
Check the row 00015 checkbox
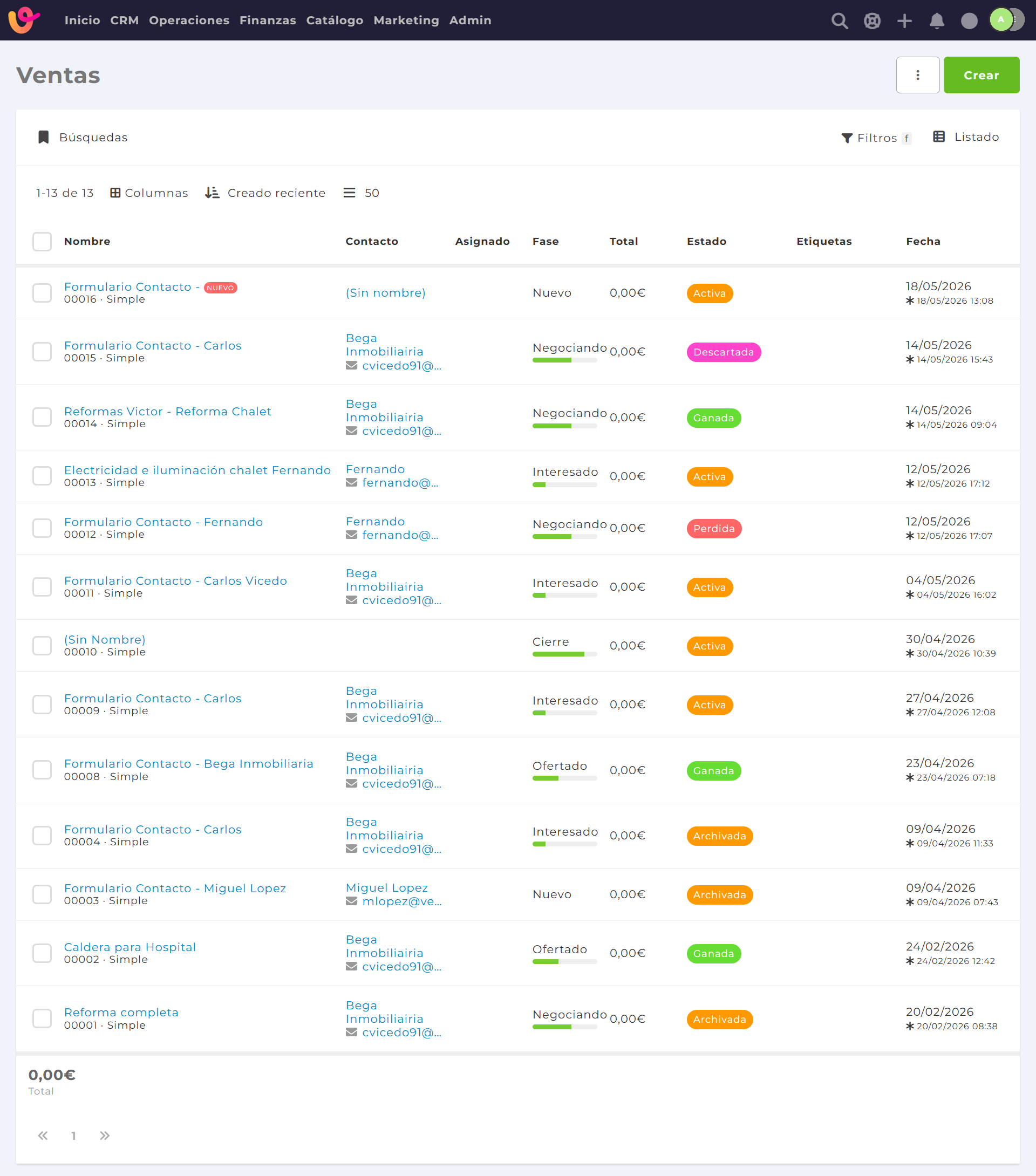tap(42, 352)
